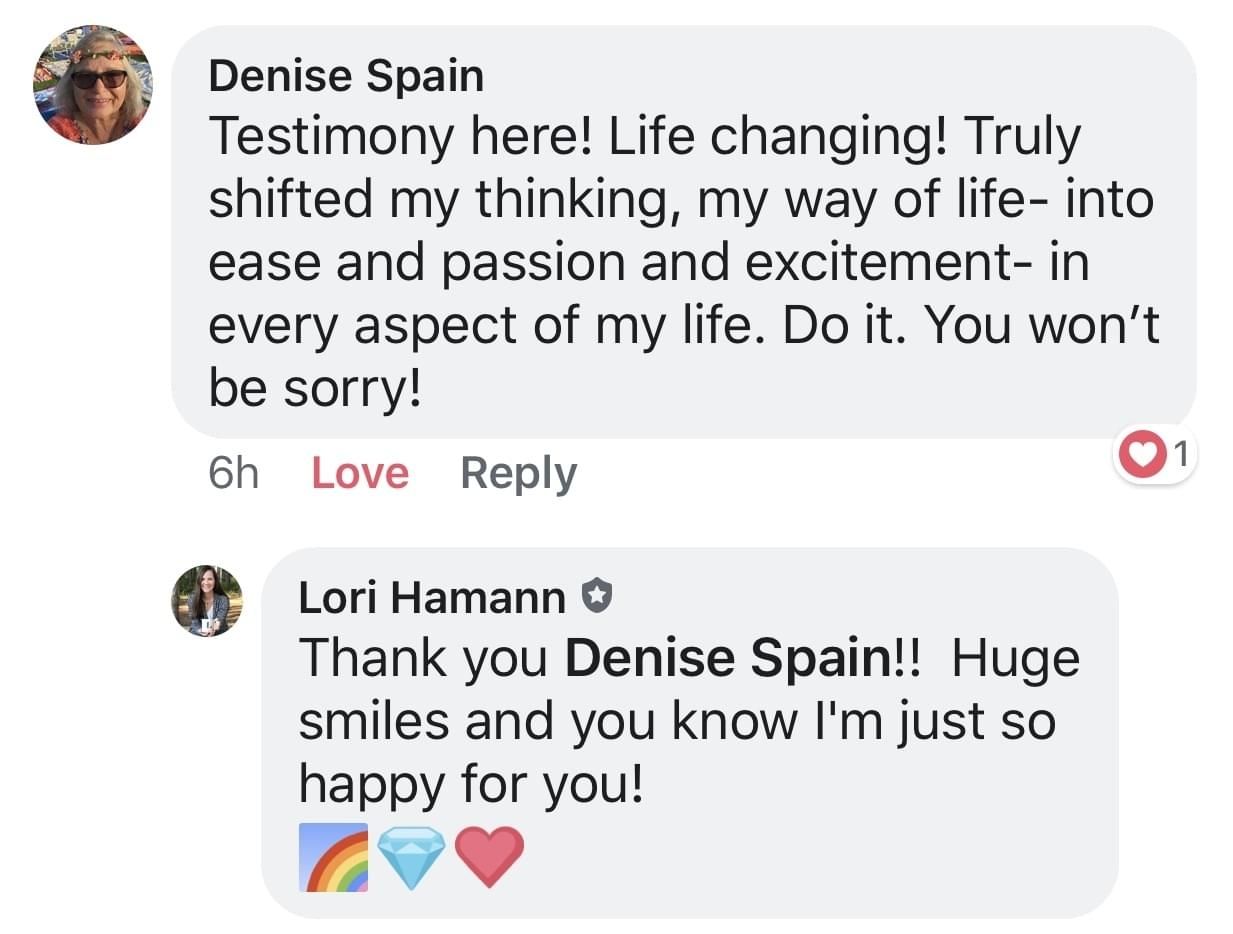This screenshot has height=934, width=1233.
Task: Open Lori Hamann's profile picture
Action: 207,601
